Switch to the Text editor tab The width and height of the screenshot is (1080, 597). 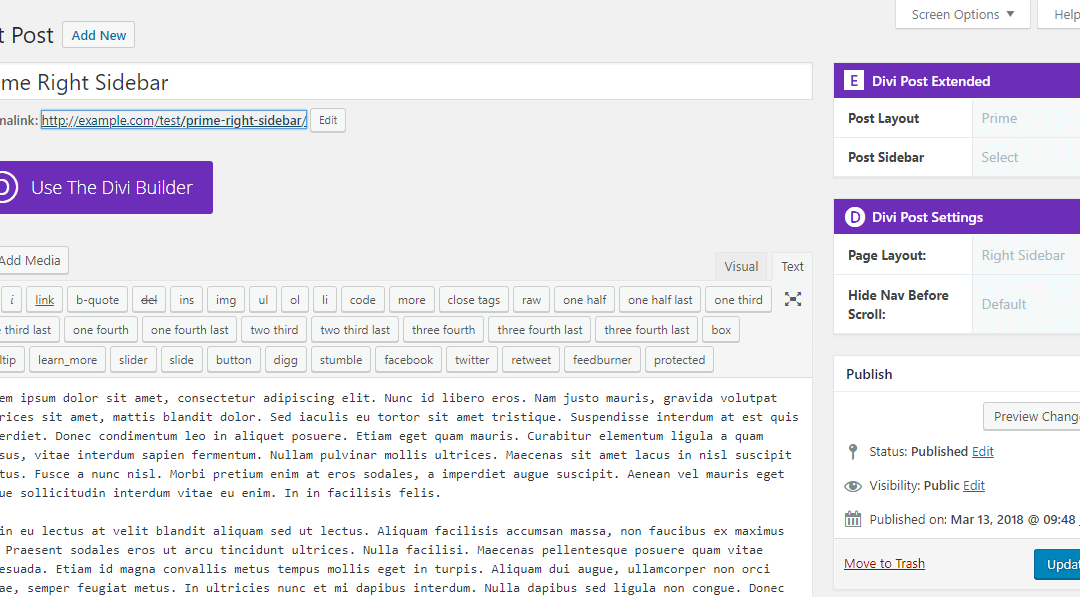792,266
